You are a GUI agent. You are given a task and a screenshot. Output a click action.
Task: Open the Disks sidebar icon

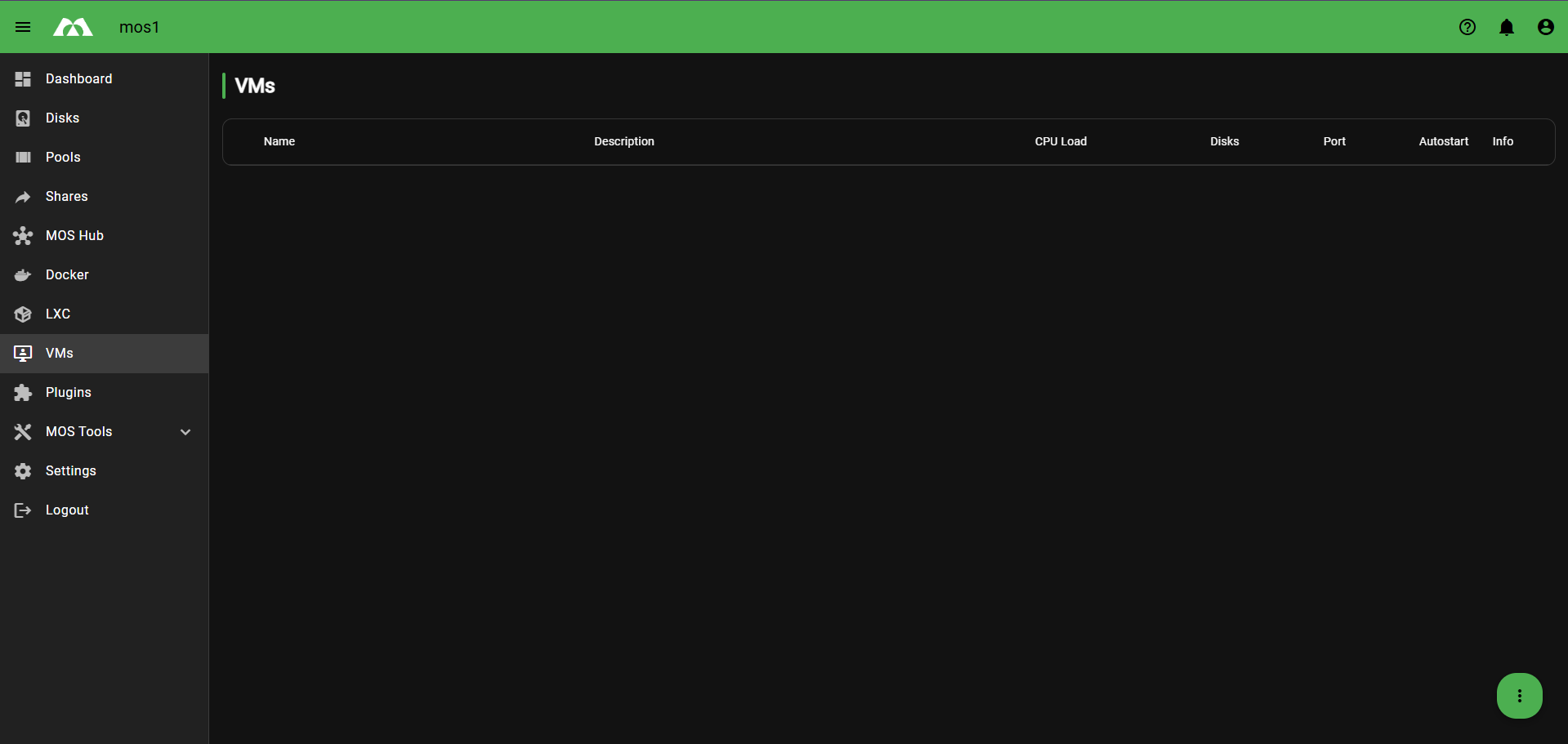22,118
